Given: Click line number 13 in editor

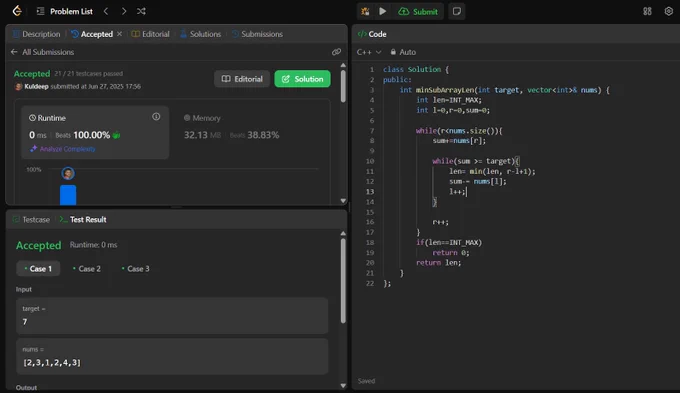Looking at the screenshot, I should click(x=370, y=192).
